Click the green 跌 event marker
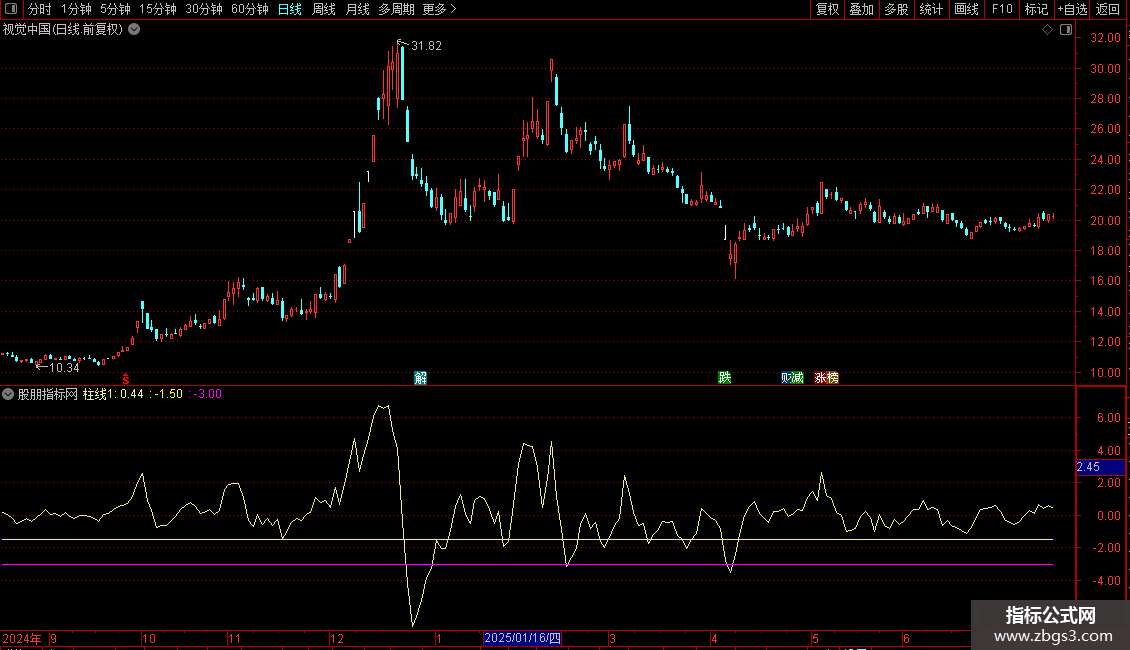The image size is (1130, 650). point(725,378)
